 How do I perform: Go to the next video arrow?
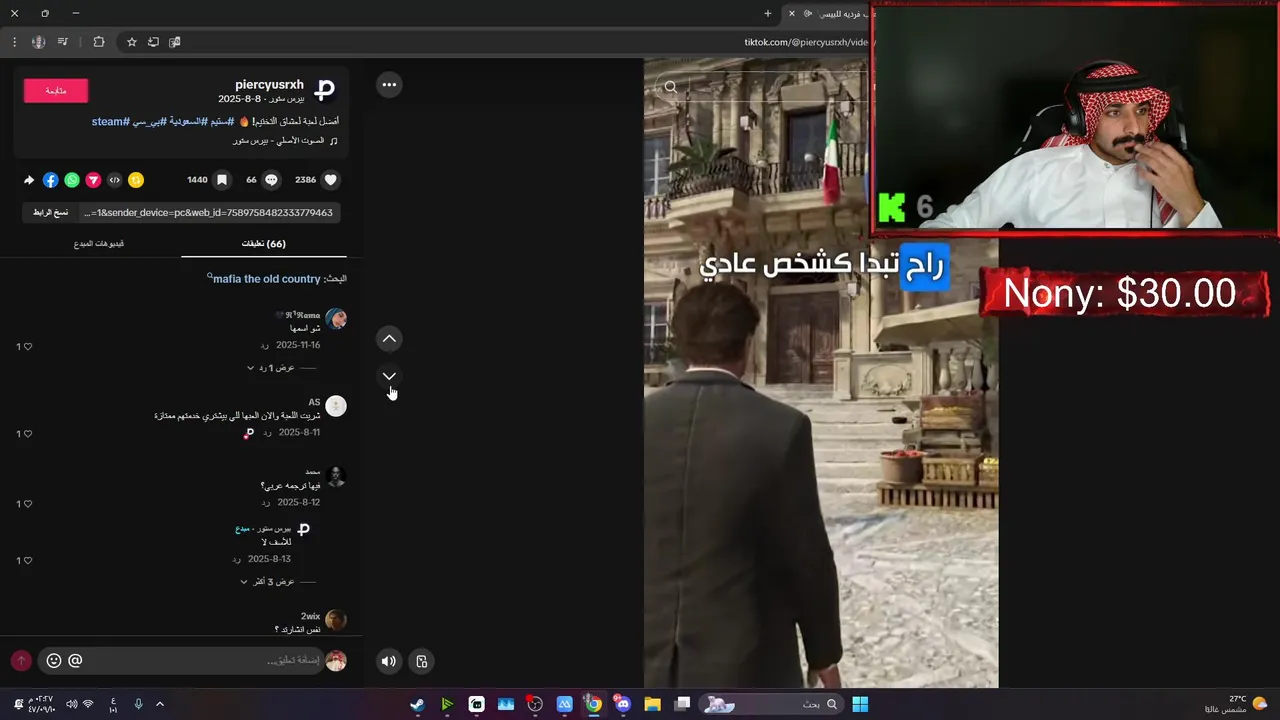tap(389, 376)
